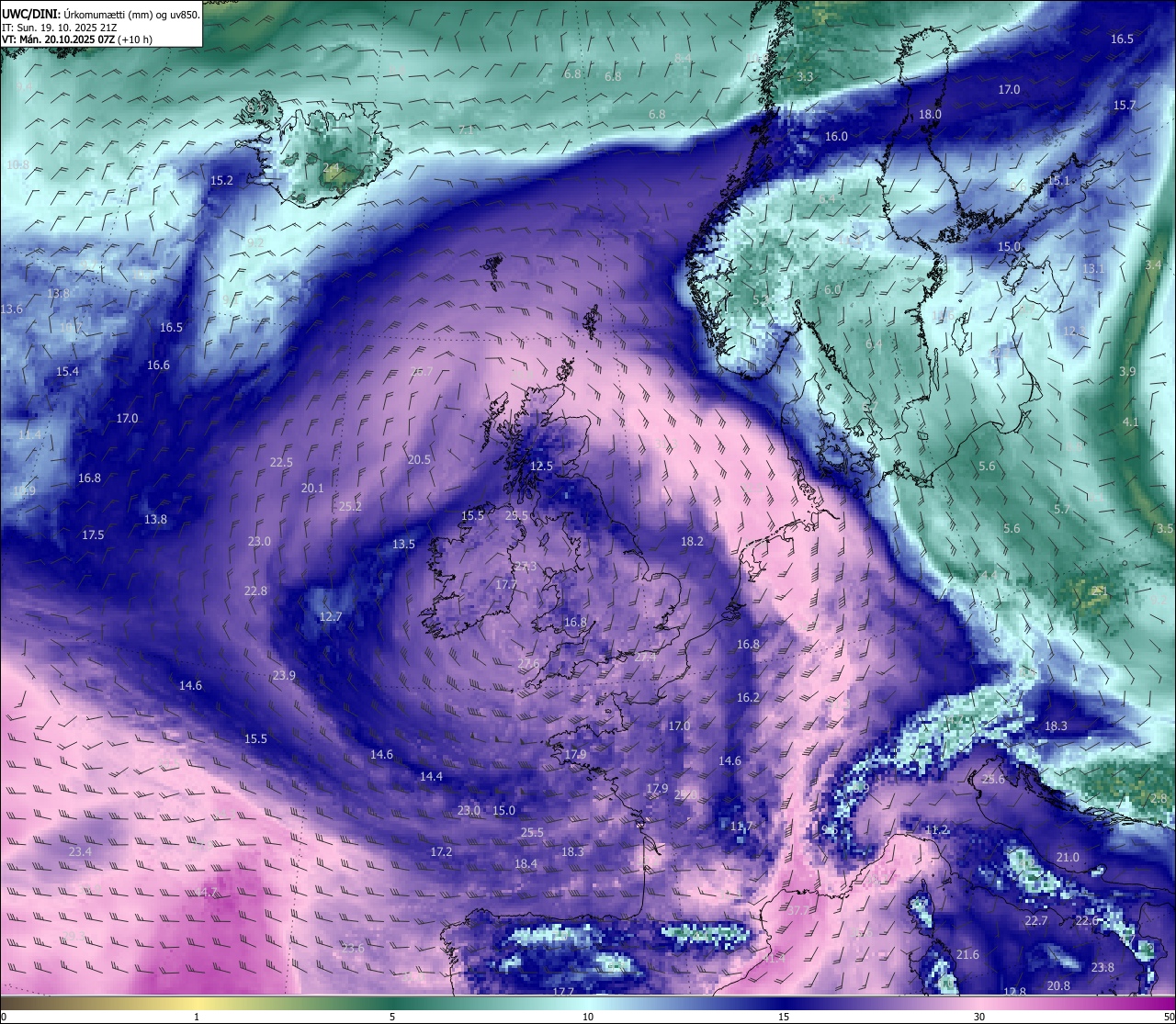Click the 23.4 value at the lower left
Viewport: 1176px width, 1024px height.
pyautogui.click(x=80, y=852)
